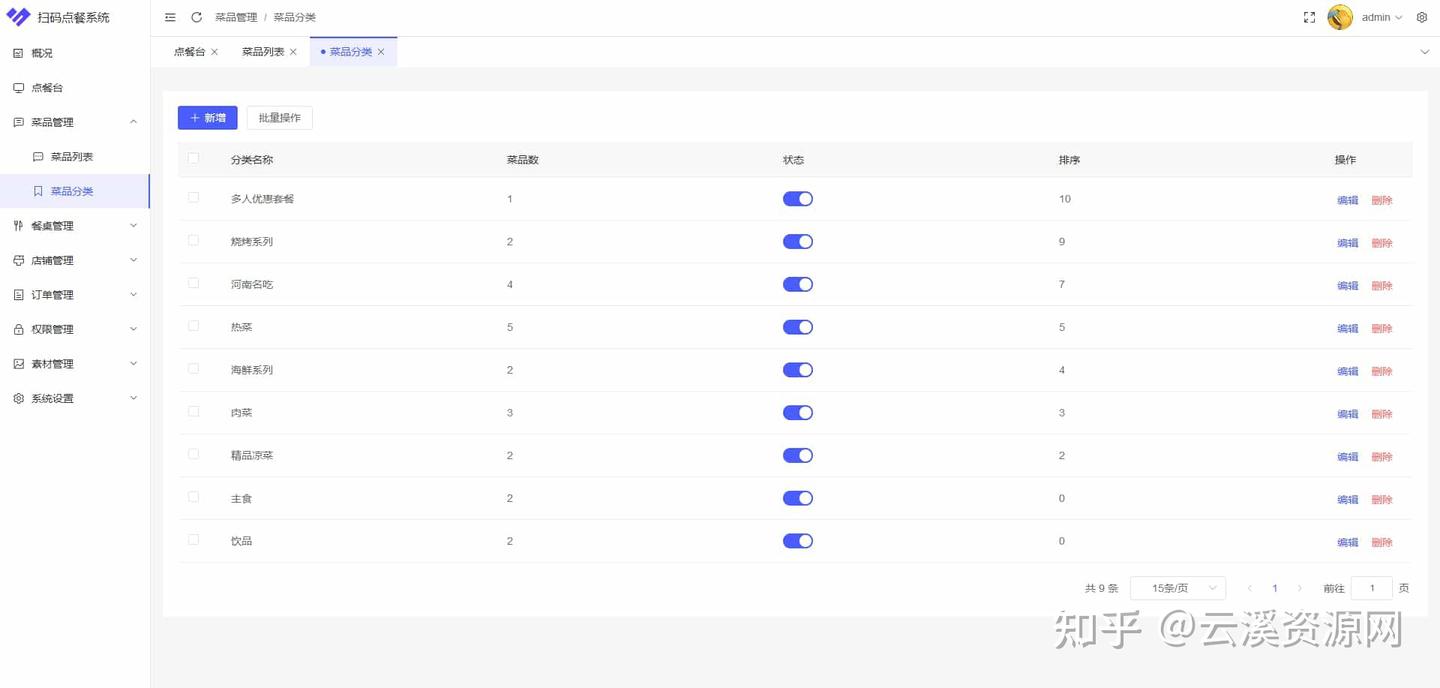
Task: Close the 点餐台 tab
Action: [x=214, y=52]
